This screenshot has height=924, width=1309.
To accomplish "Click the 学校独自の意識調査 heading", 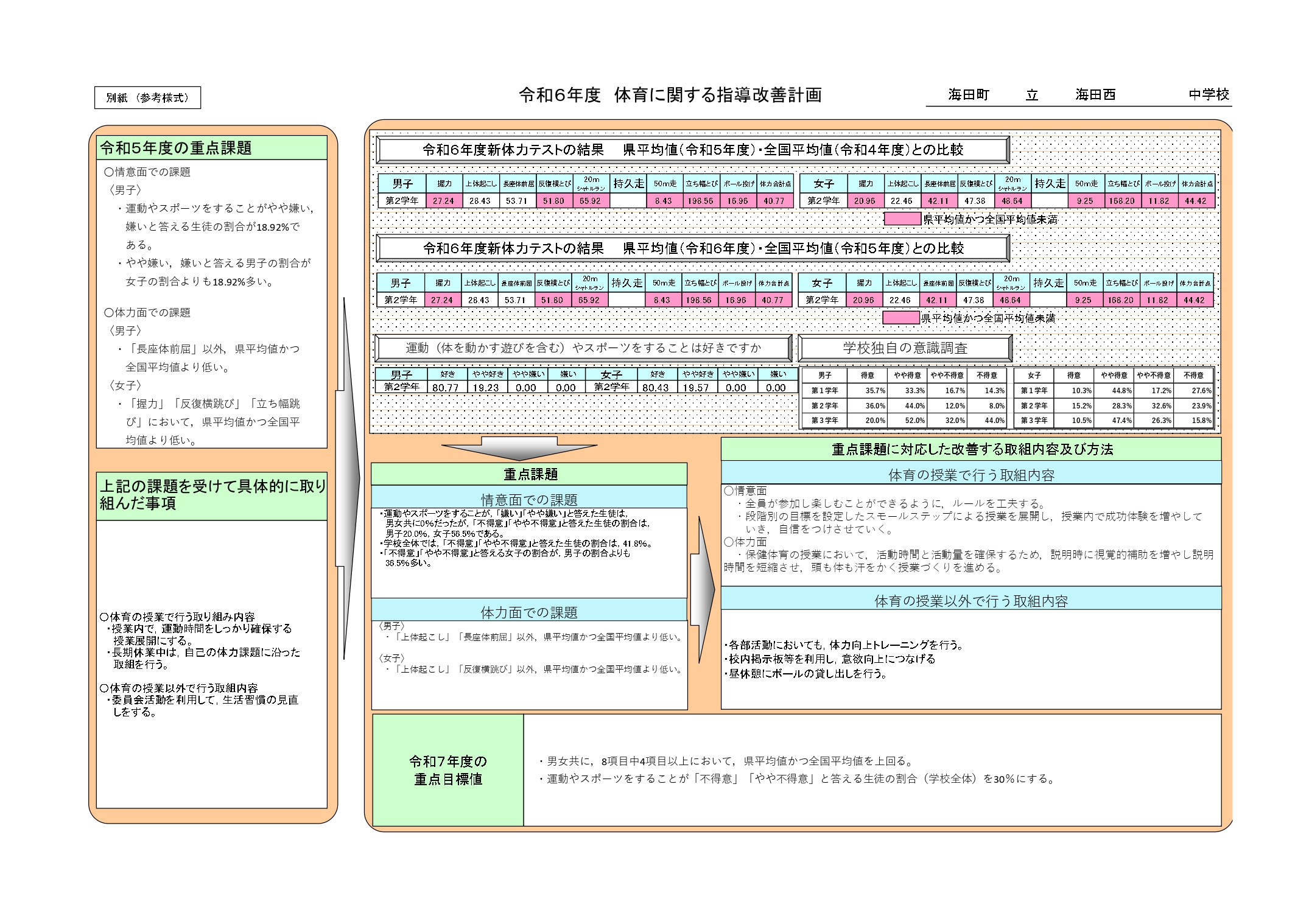I will (905, 348).
